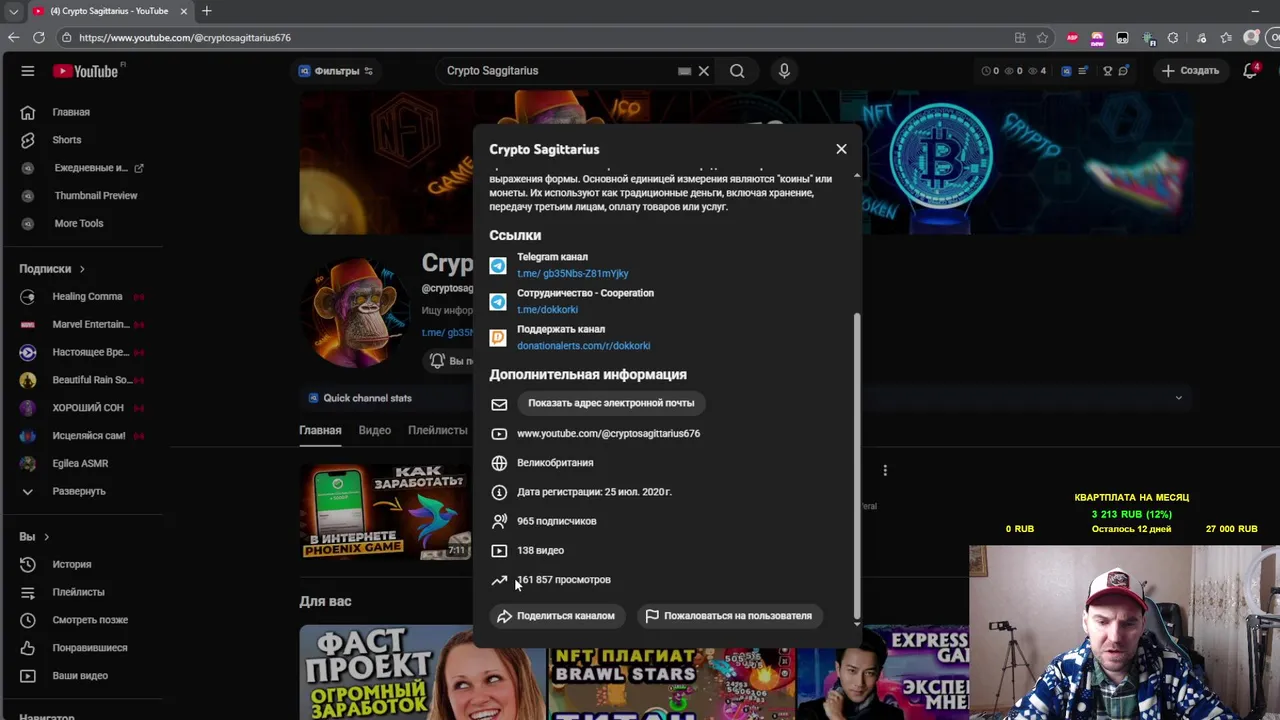Open the t.me/dokkorki link
Screen dimensions: 1280x720
(547, 310)
